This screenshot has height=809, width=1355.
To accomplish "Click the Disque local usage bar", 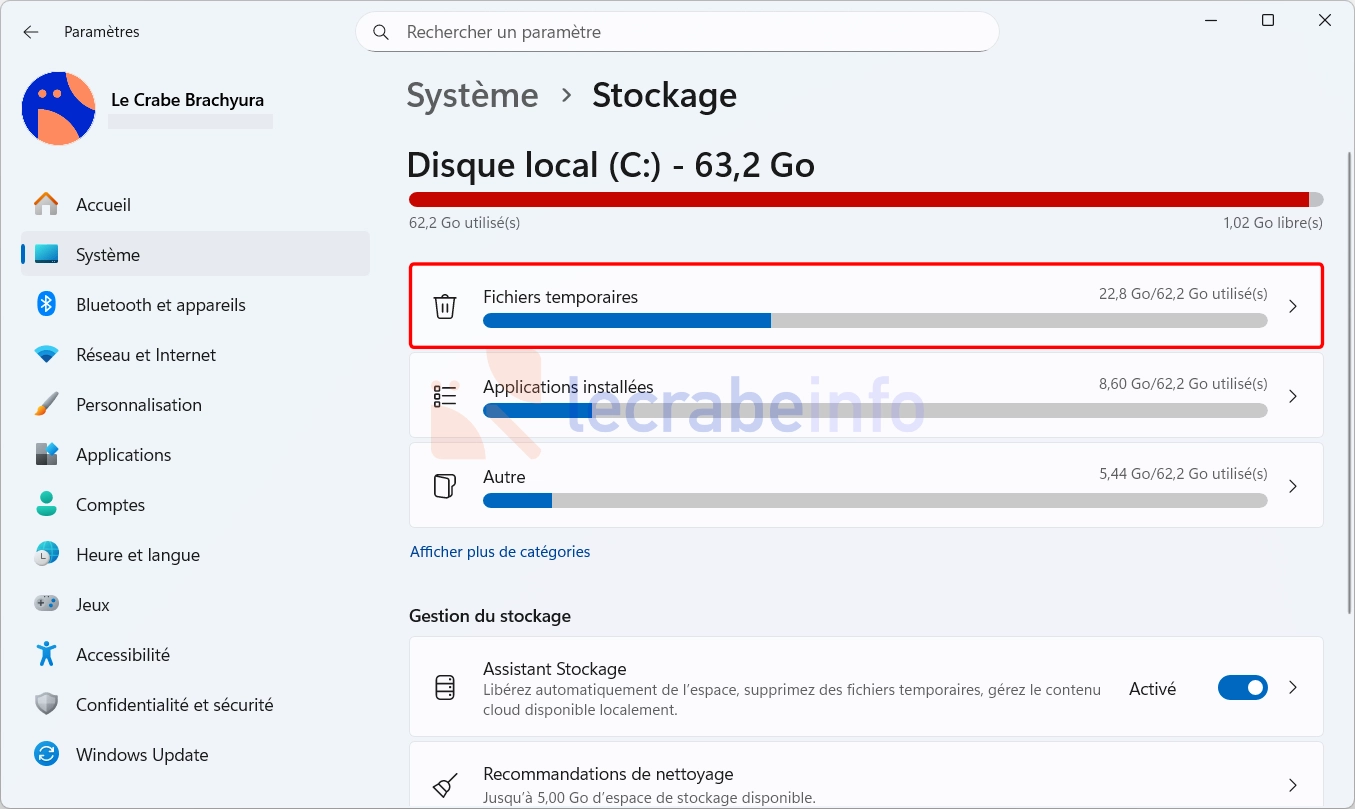I will [866, 199].
